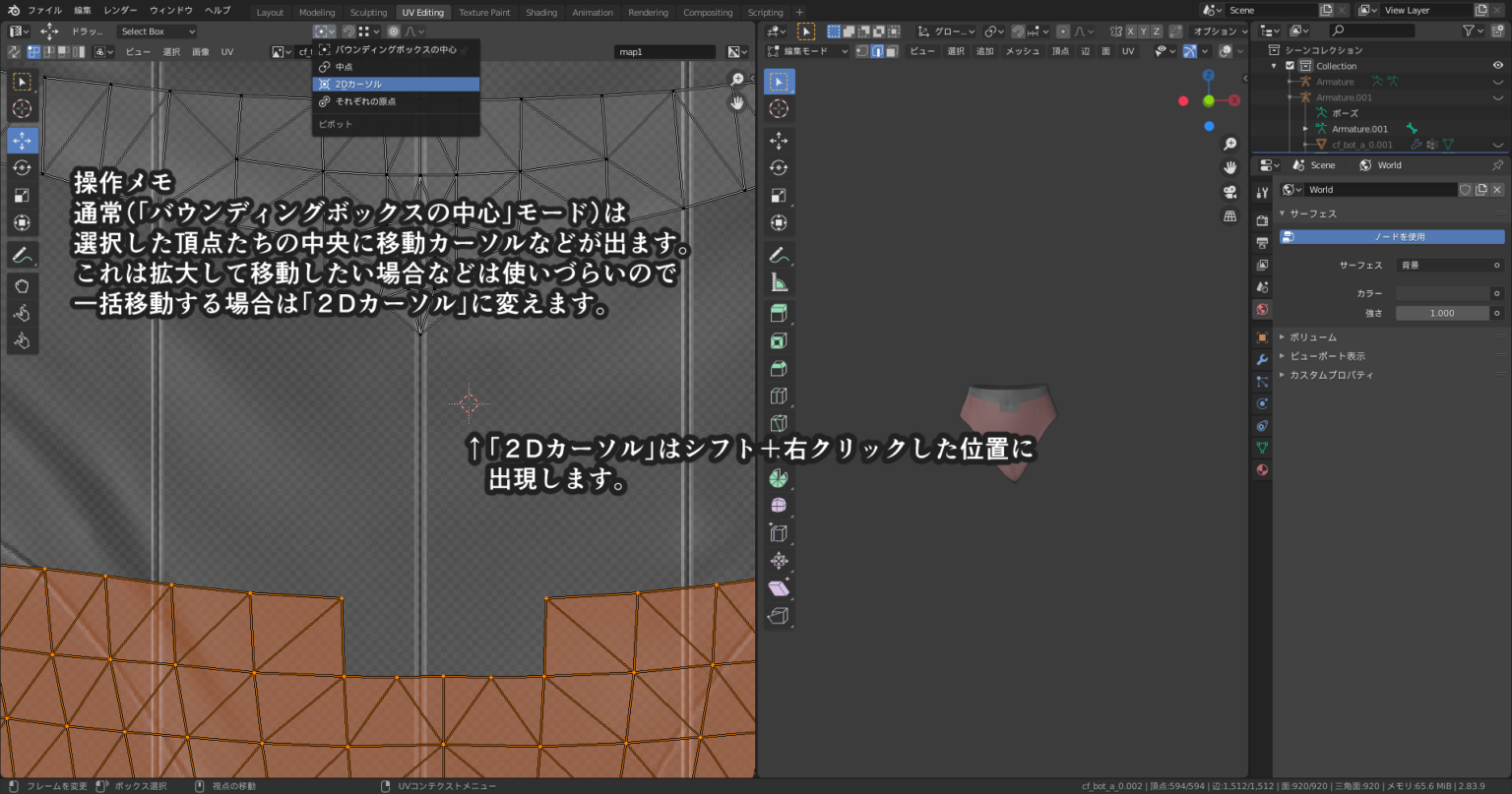Click the ノードを使用 button
1512x794 pixels.
1391,236
